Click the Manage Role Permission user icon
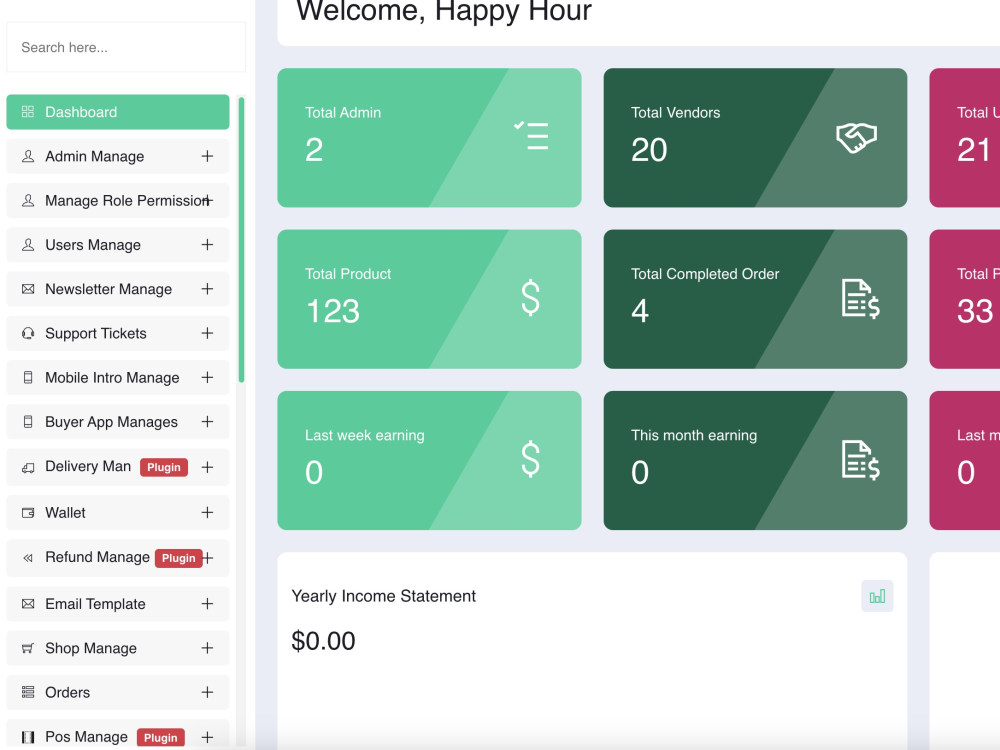 pos(27,200)
